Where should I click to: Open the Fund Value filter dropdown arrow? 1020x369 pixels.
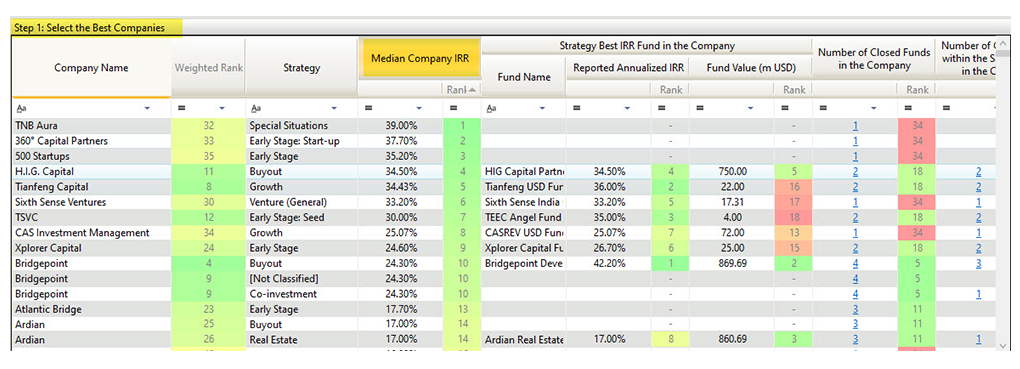[751, 108]
